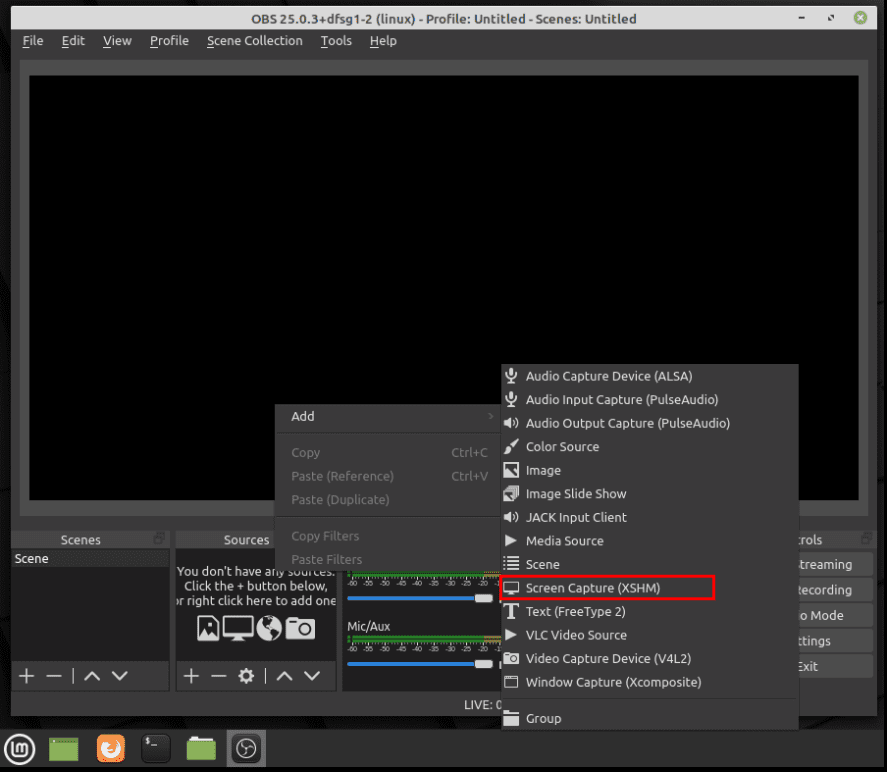This screenshot has height=772, width=887.
Task: Click the remove scene minus button
Action: coord(54,676)
